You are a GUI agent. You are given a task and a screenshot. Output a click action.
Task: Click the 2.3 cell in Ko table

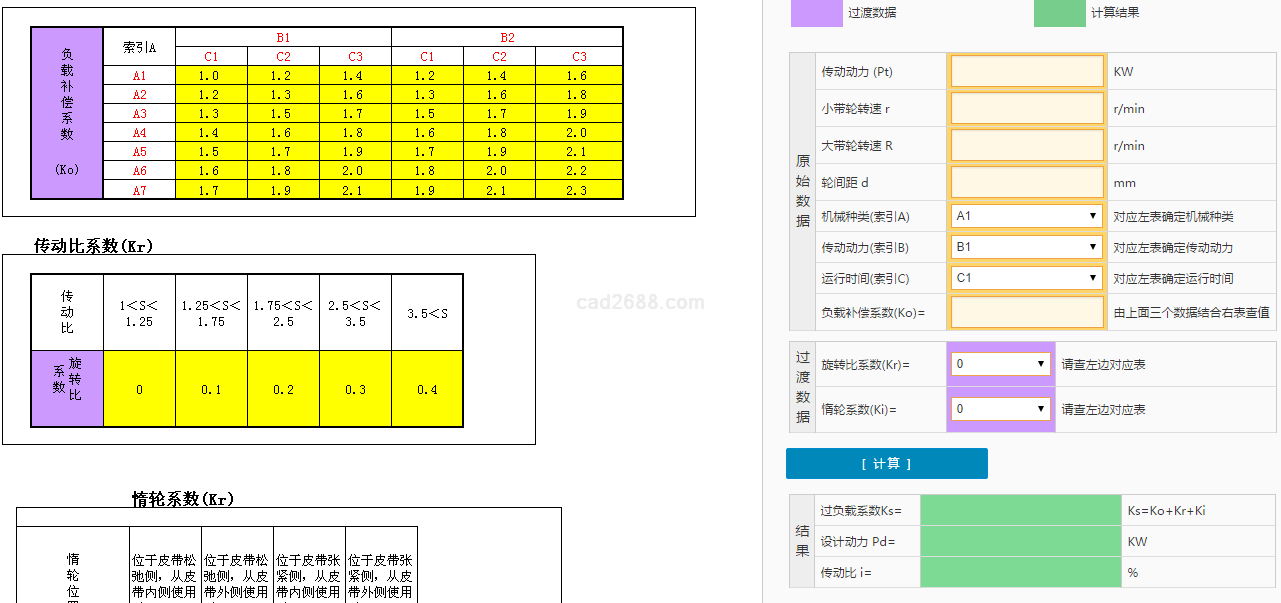[x=579, y=190]
